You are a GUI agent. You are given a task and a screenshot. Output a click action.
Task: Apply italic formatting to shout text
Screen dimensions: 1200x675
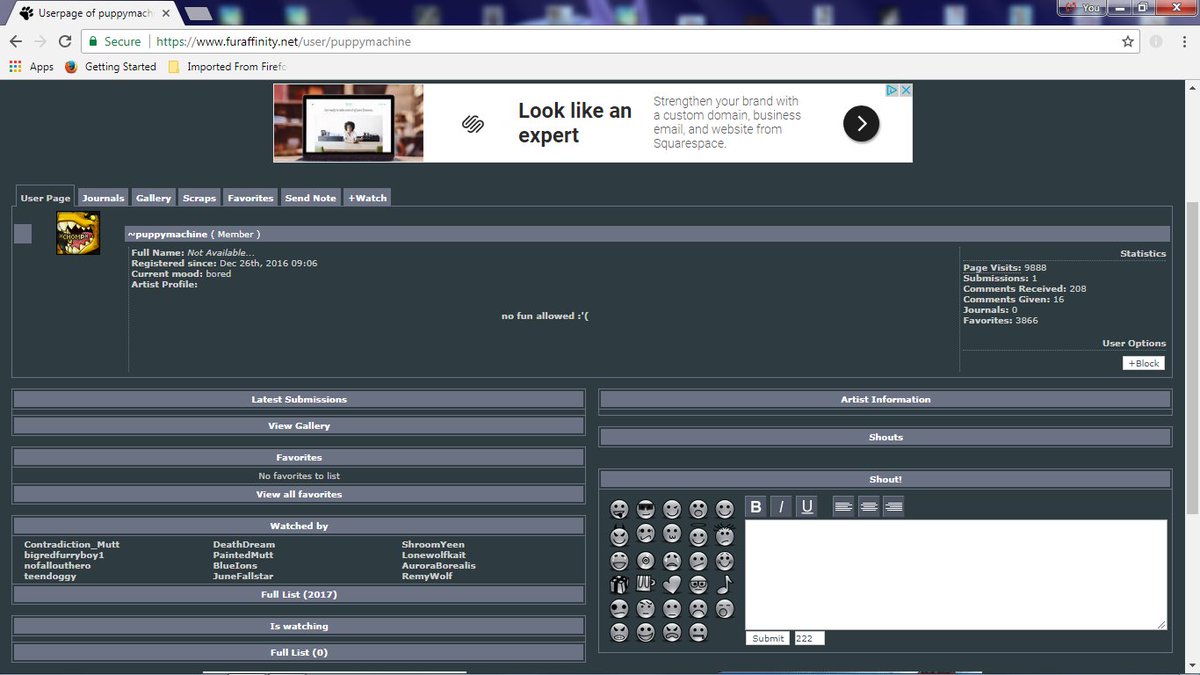(781, 506)
